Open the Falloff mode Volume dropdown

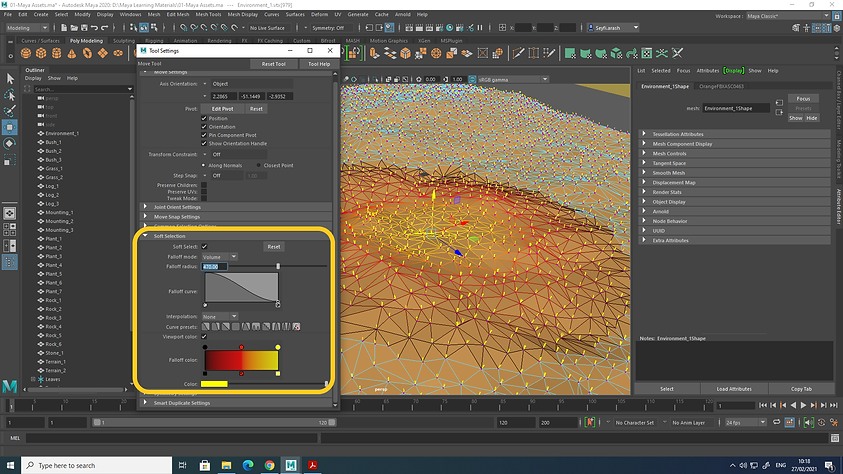219,257
